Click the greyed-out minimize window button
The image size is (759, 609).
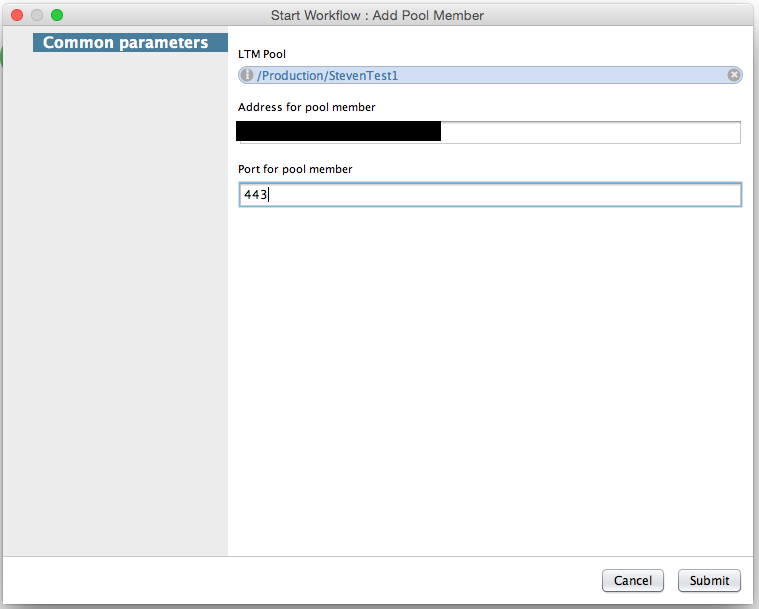(37, 15)
